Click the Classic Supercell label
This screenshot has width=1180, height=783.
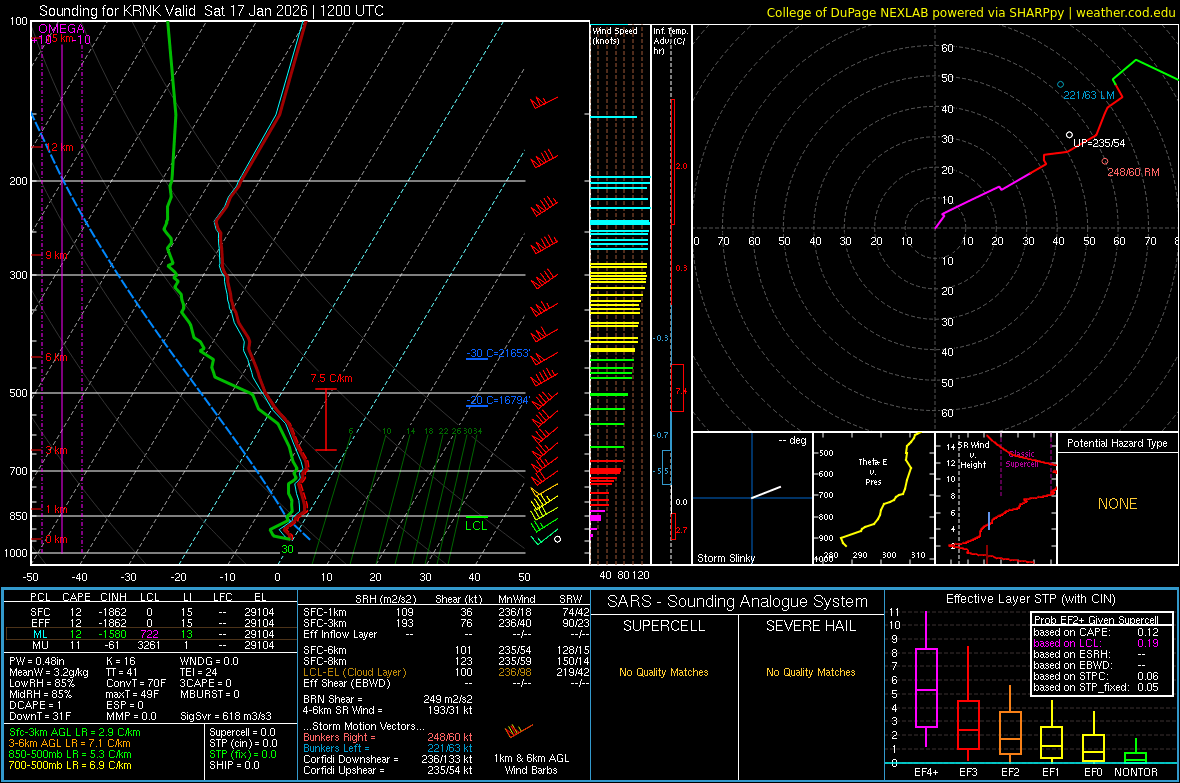coord(1022,459)
